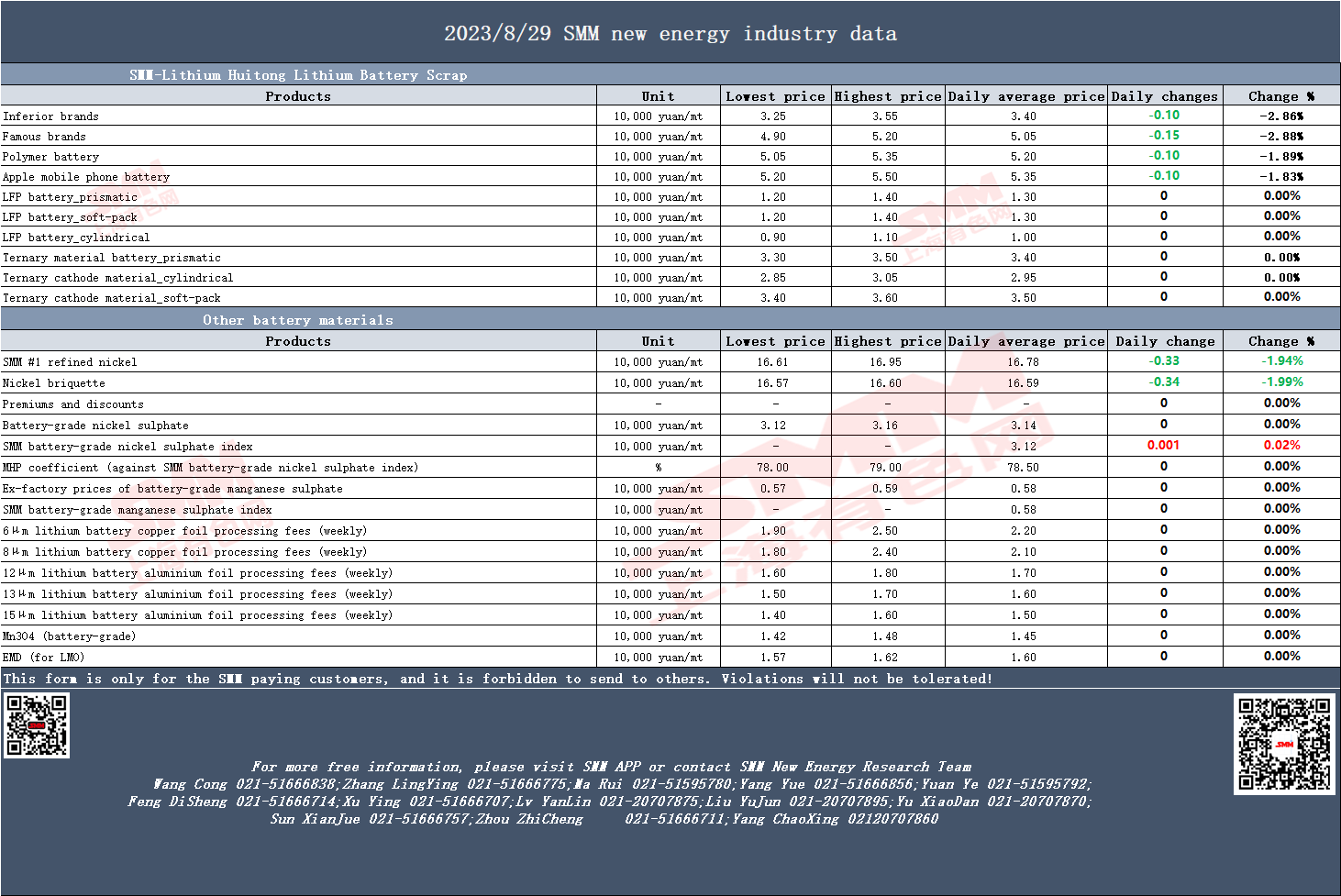
Task: Select the Mn3O4 (battery-grade) product cell
Action: pos(69,636)
